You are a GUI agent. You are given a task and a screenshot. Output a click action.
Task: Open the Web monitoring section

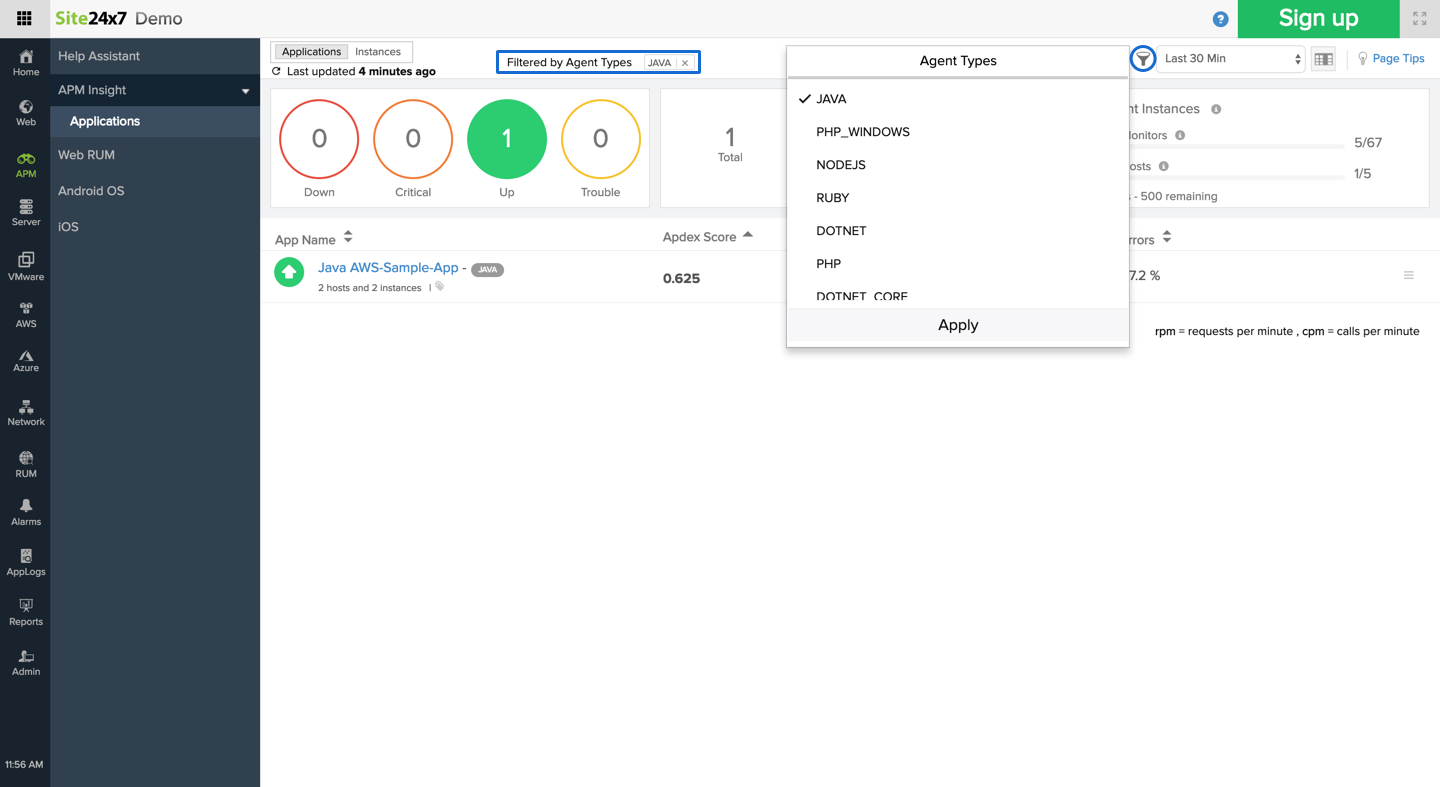26,113
